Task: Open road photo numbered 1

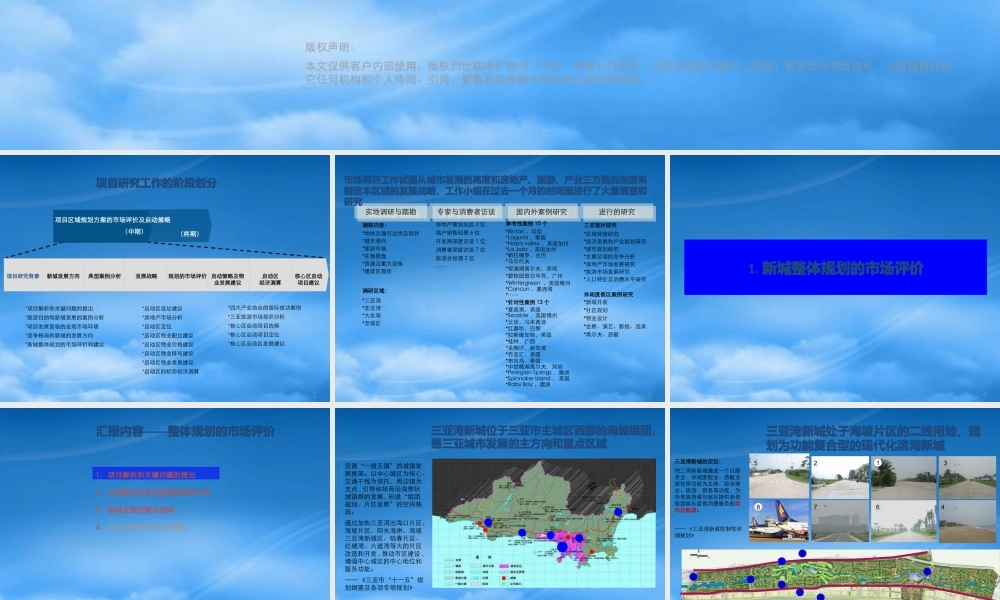Action: 903,478
